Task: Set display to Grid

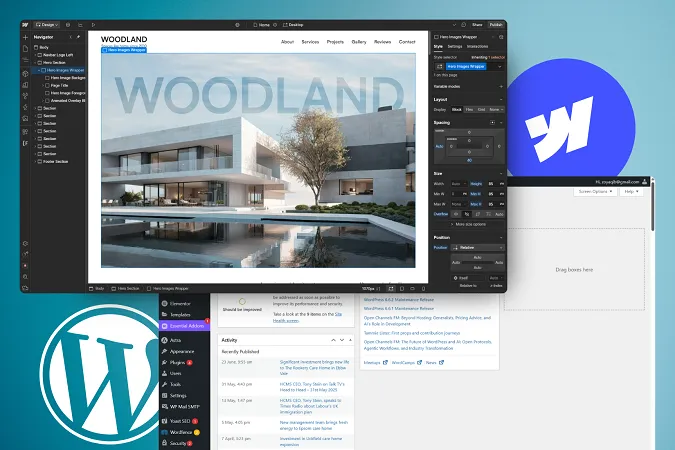Action: (481, 110)
